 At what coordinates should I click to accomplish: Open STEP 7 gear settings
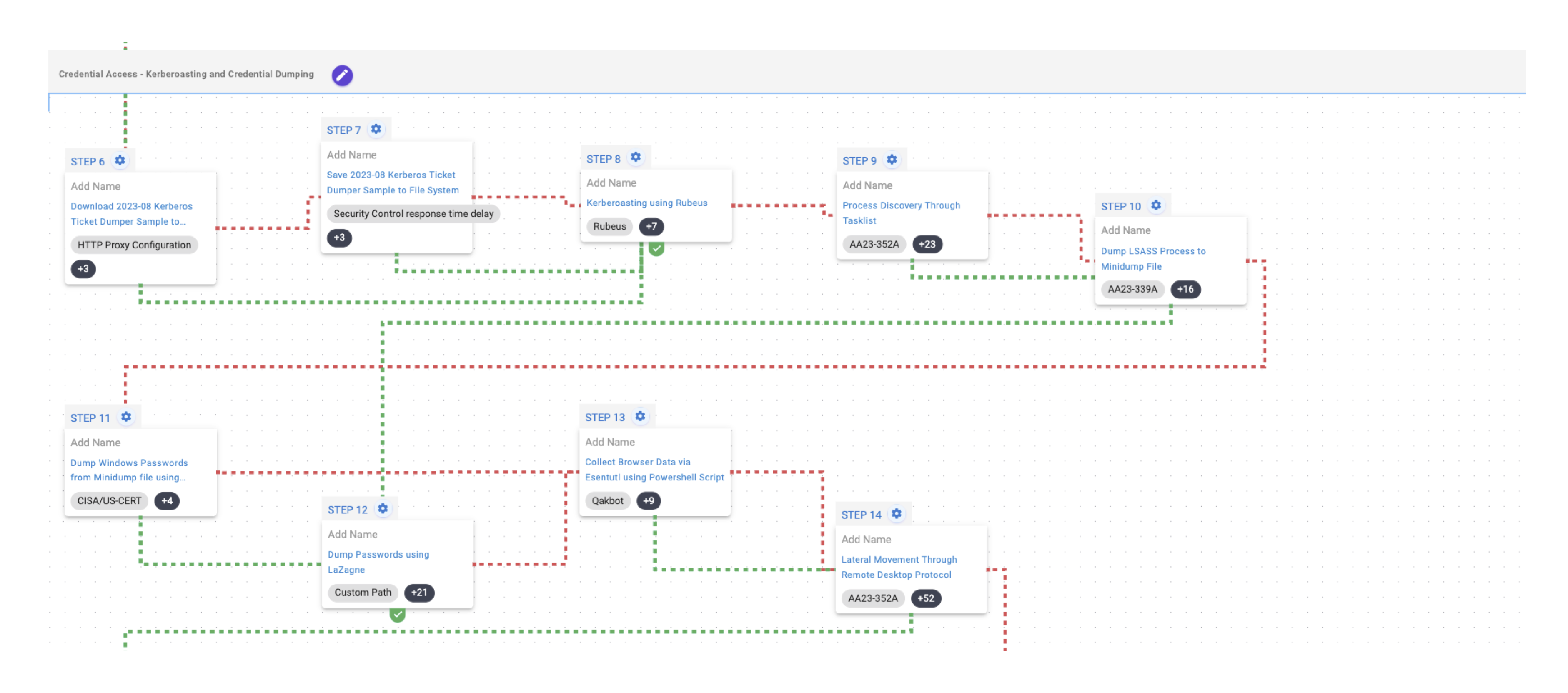[x=376, y=129]
